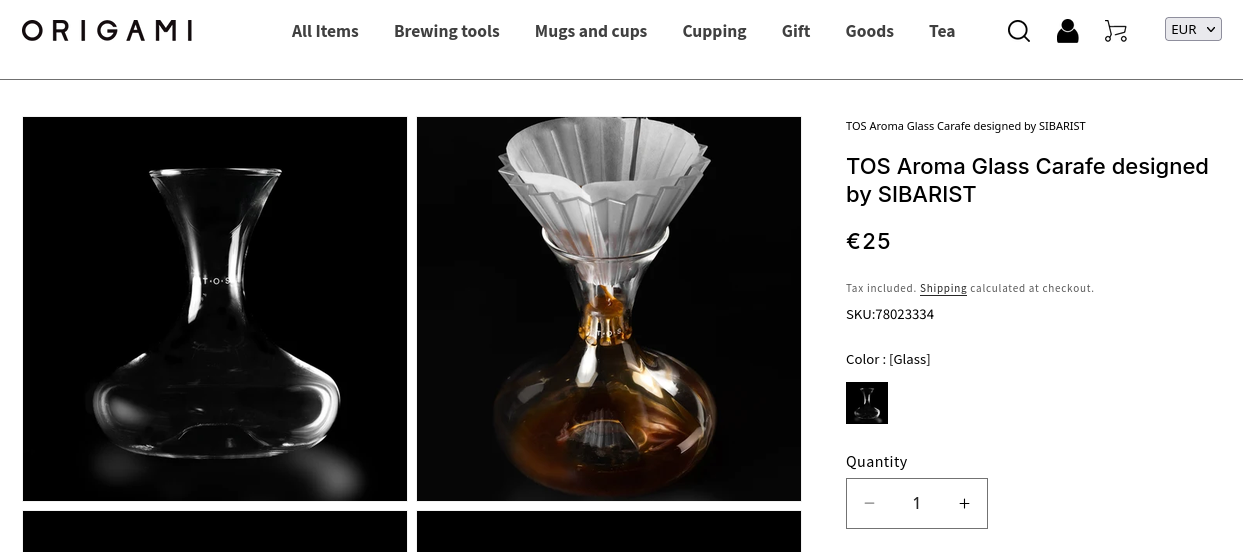Click the ORIGAMI logo
1243x552 pixels.
tap(107, 31)
